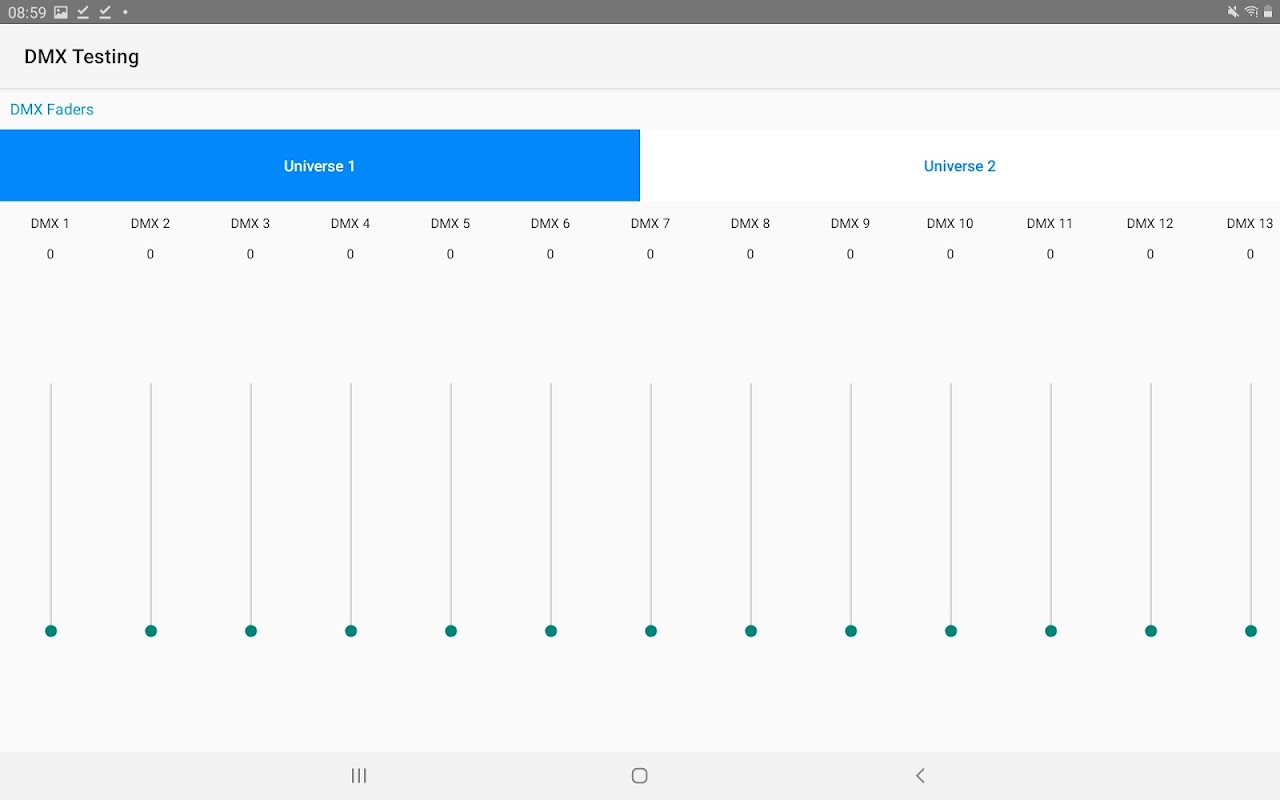Tap the Android back navigation icon
Viewport: 1280px width, 800px height.
pyautogui.click(x=920, y=775)
